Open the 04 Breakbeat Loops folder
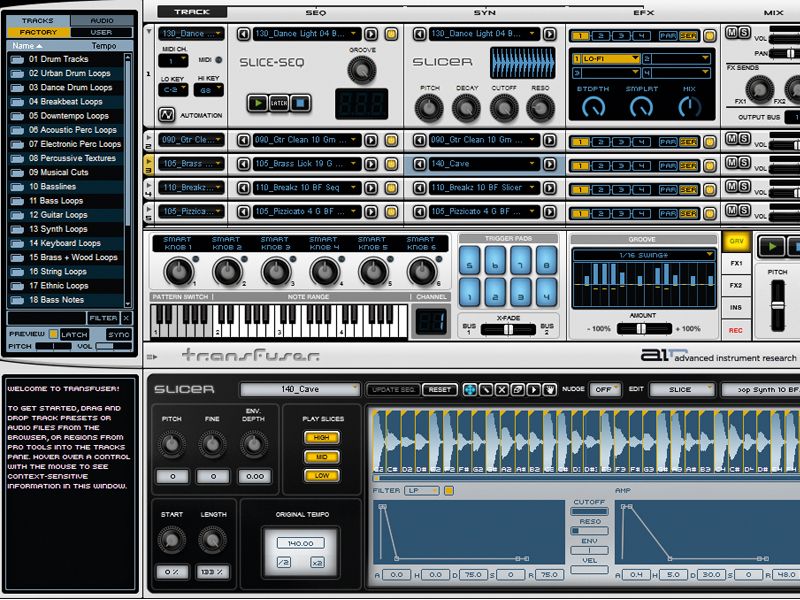 (65, 102)
